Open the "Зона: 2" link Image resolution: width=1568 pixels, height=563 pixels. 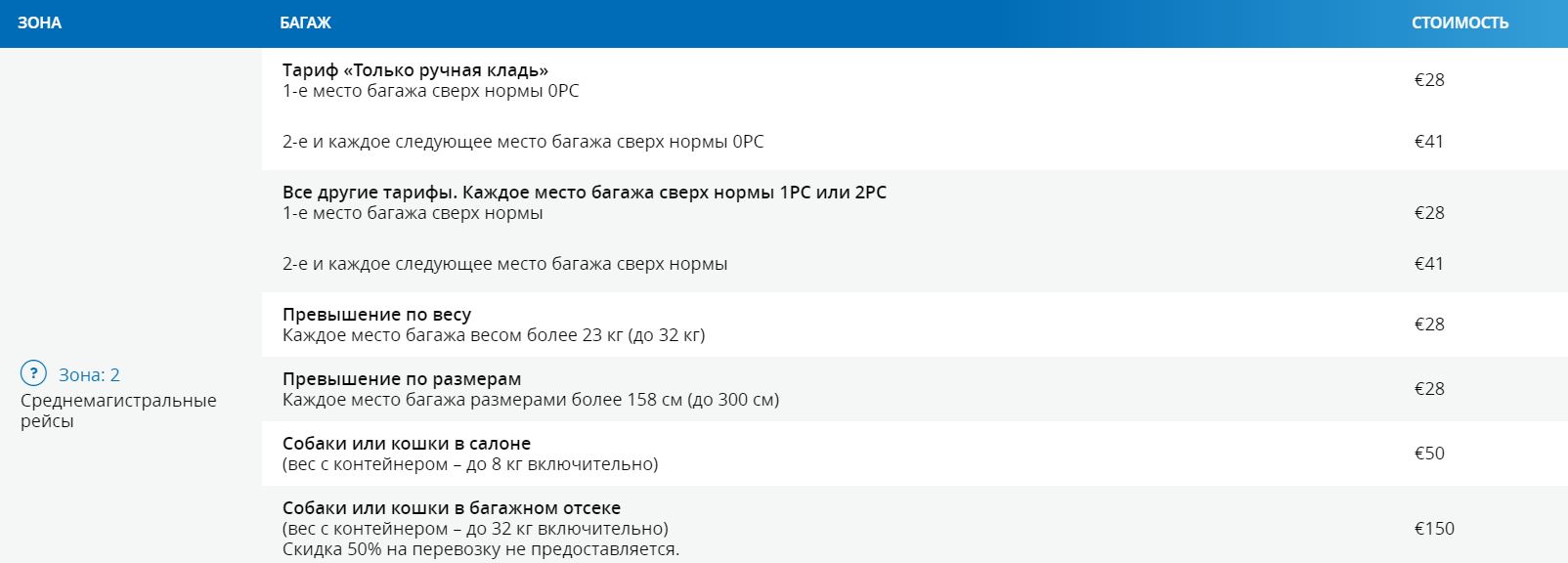[89, 375]
